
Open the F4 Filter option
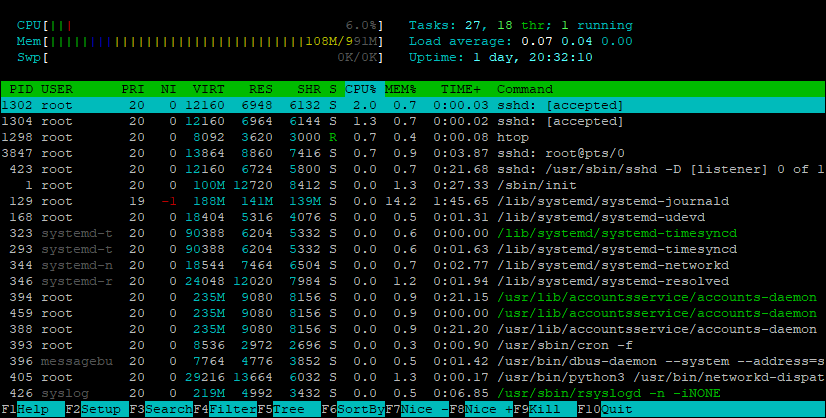(225, 410)
